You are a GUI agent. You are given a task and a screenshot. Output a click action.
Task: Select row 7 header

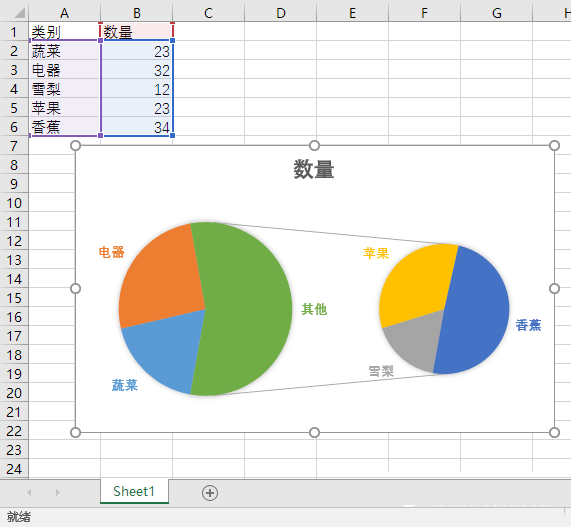14,146
